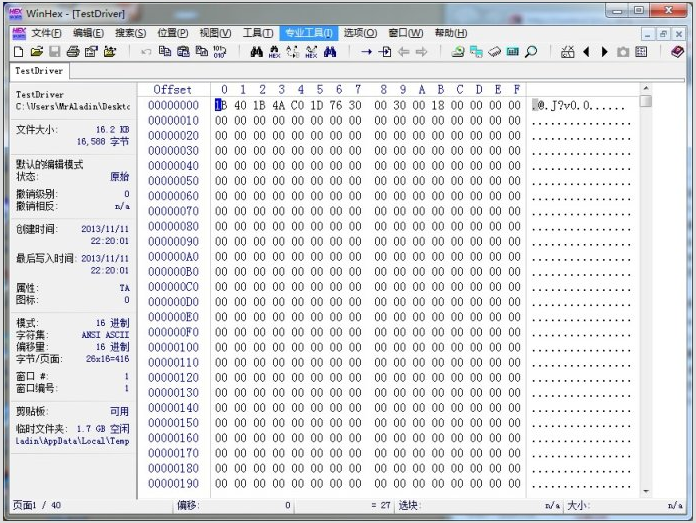Click the offset label 000000A0
This screenshot has width=696, height=523.
pyautogui.click(x=174, y=257)
